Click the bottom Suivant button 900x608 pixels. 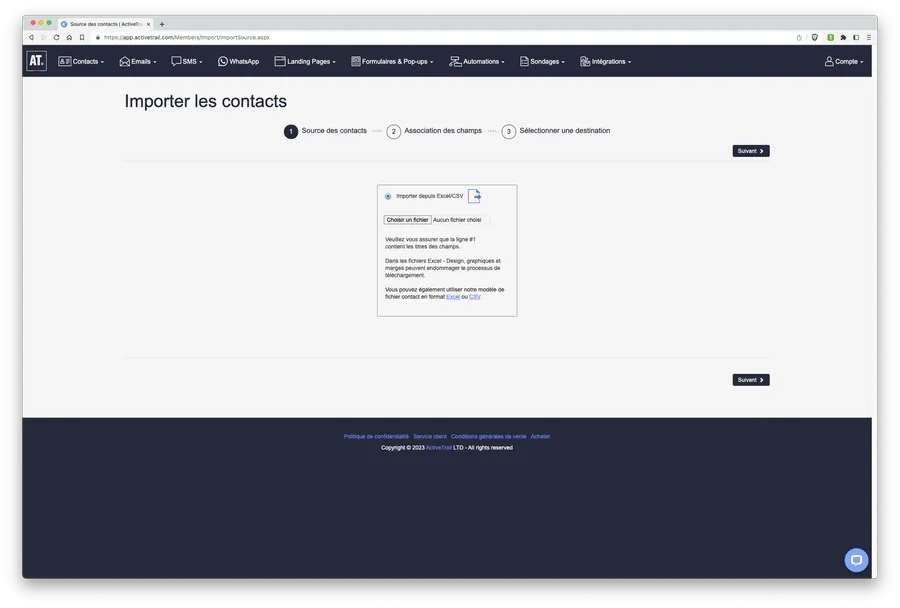751,380
